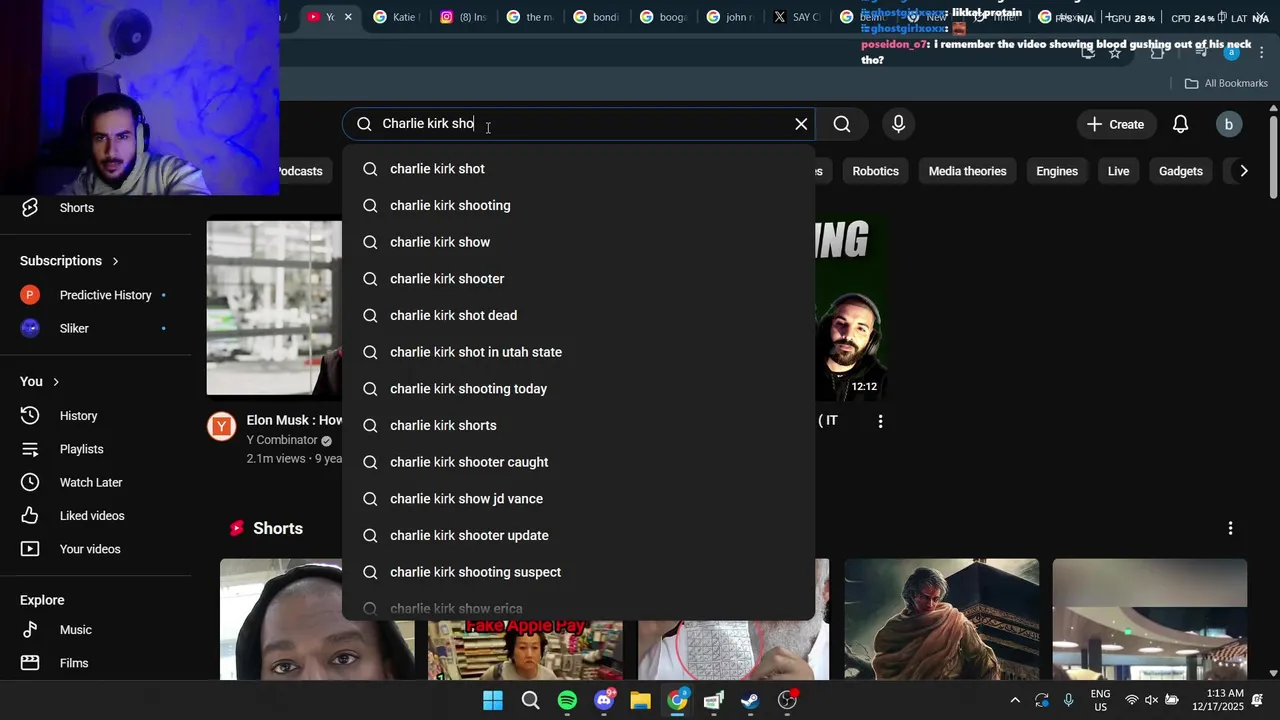Open Windows taskbar search

[x=530, y=700]
